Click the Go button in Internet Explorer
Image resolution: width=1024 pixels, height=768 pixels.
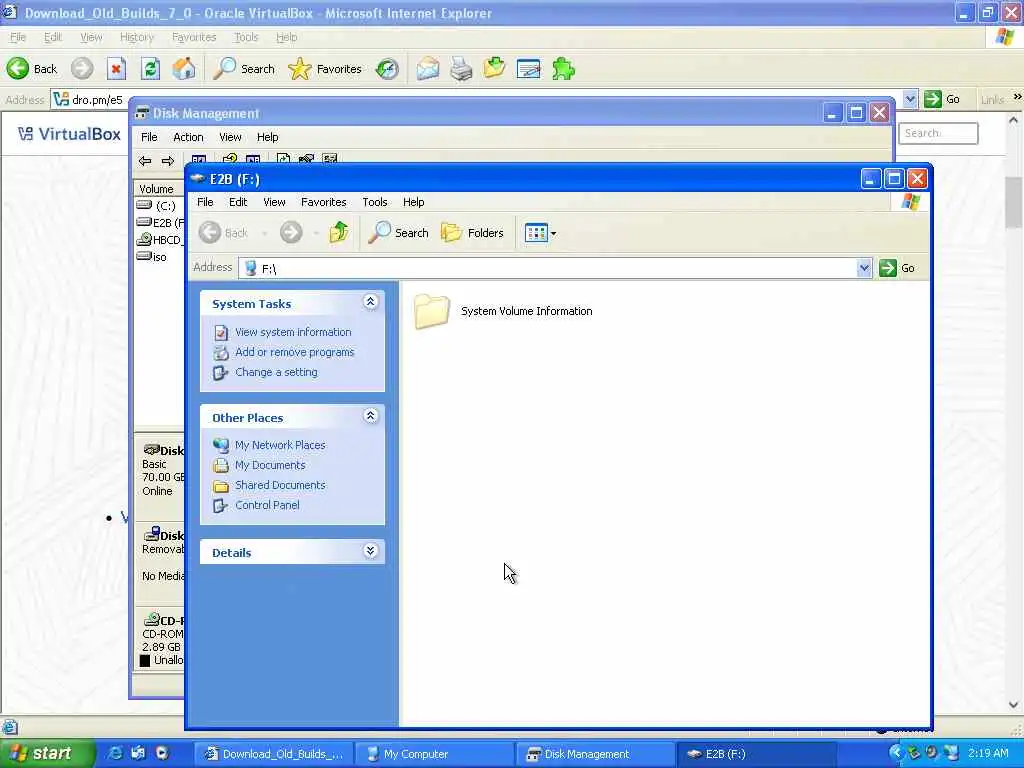pyautogui.click(x=942, y=99)
